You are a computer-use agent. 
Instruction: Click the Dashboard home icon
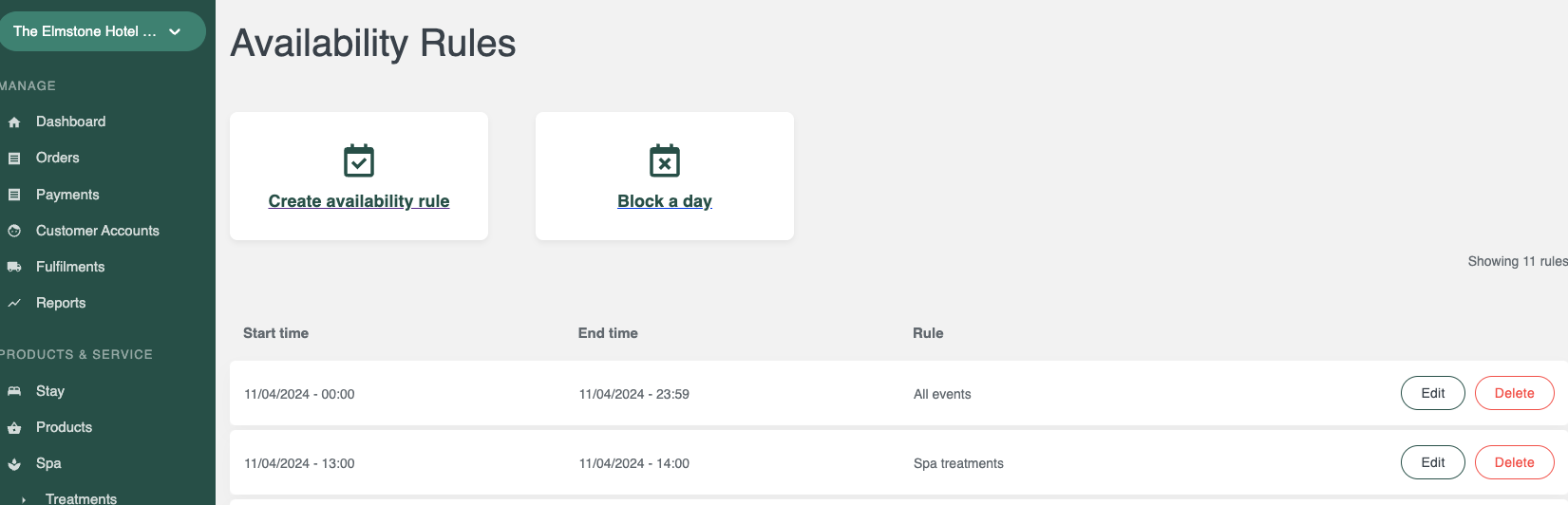click(x=14, y=122)
